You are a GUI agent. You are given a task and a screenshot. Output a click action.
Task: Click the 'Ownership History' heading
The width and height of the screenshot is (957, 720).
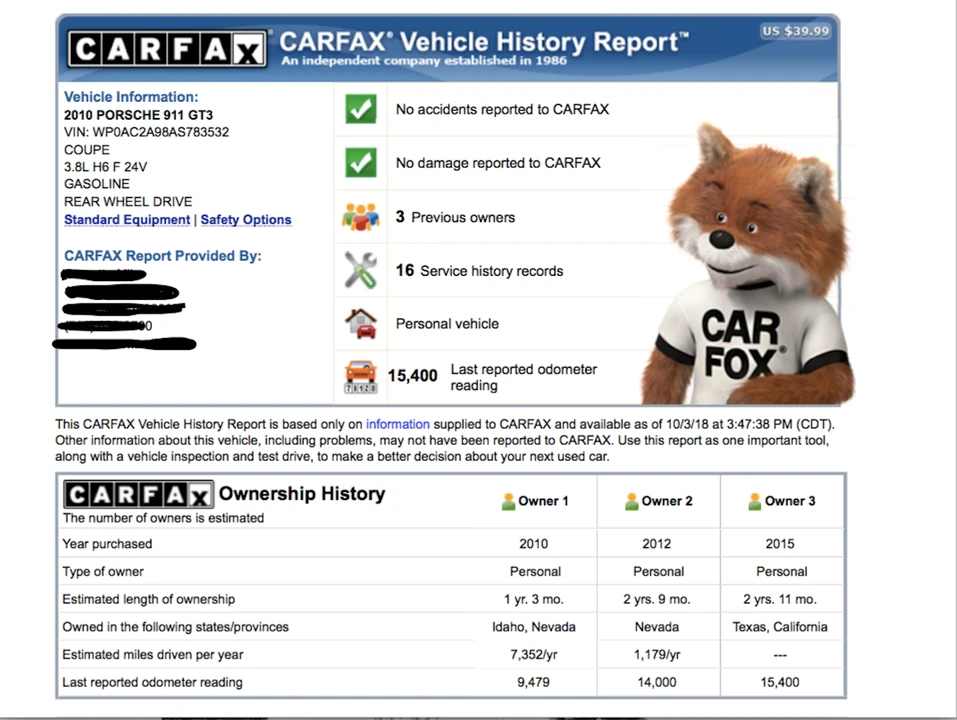click(302, 493)
